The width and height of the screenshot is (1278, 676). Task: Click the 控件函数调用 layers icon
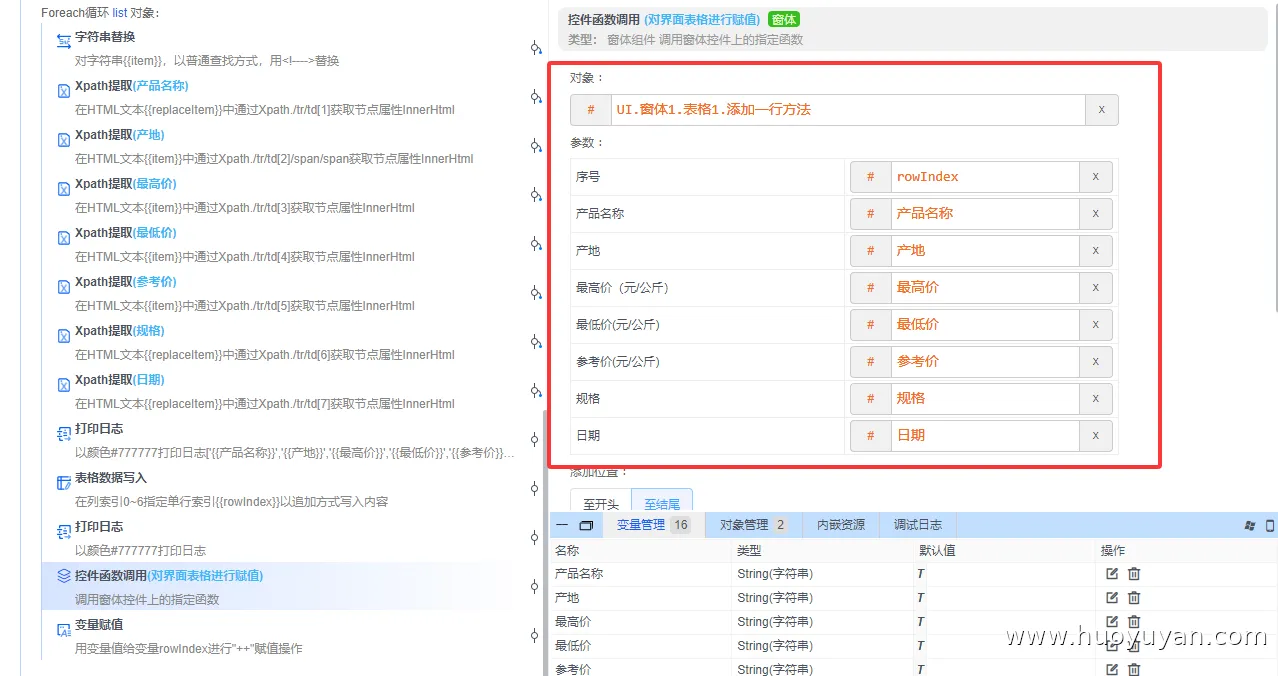click(64, 576)
